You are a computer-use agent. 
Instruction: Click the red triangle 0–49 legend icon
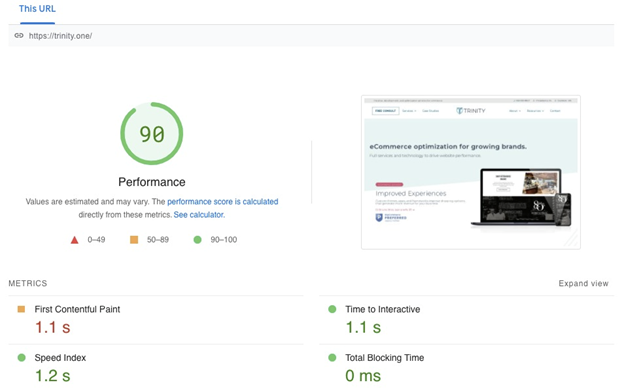pyautogui.click(x=74, y=240)
